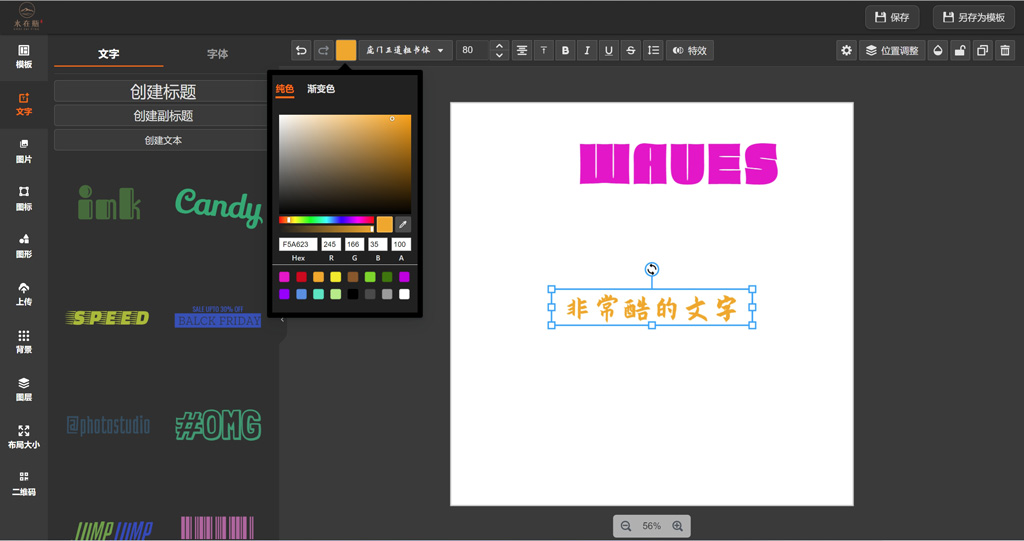Toggle the lock on selected element
Viewport: 1024px width, 541px height.
pos(960,50)
